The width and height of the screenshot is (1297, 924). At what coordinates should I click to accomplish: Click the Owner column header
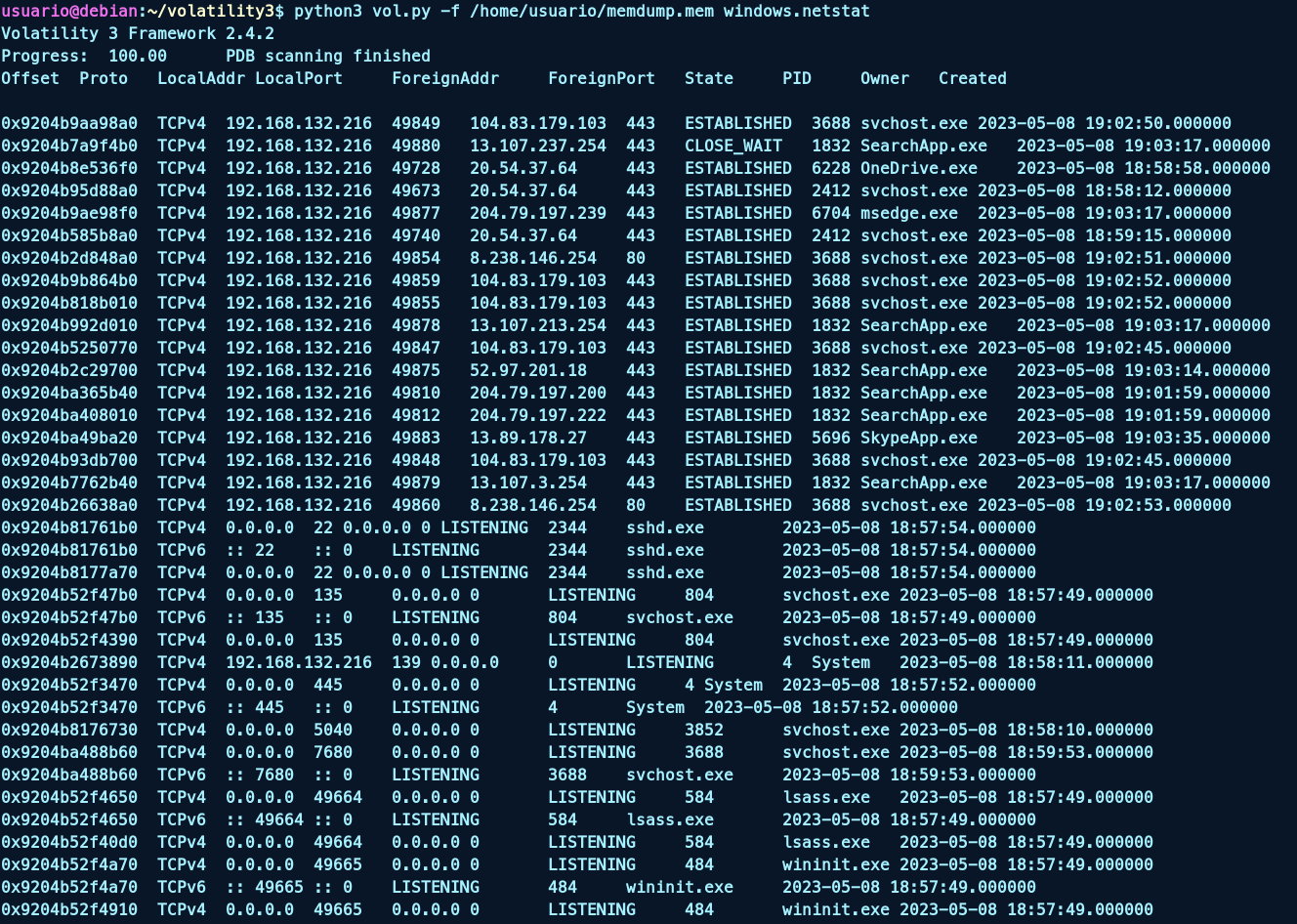click(884, 78)
